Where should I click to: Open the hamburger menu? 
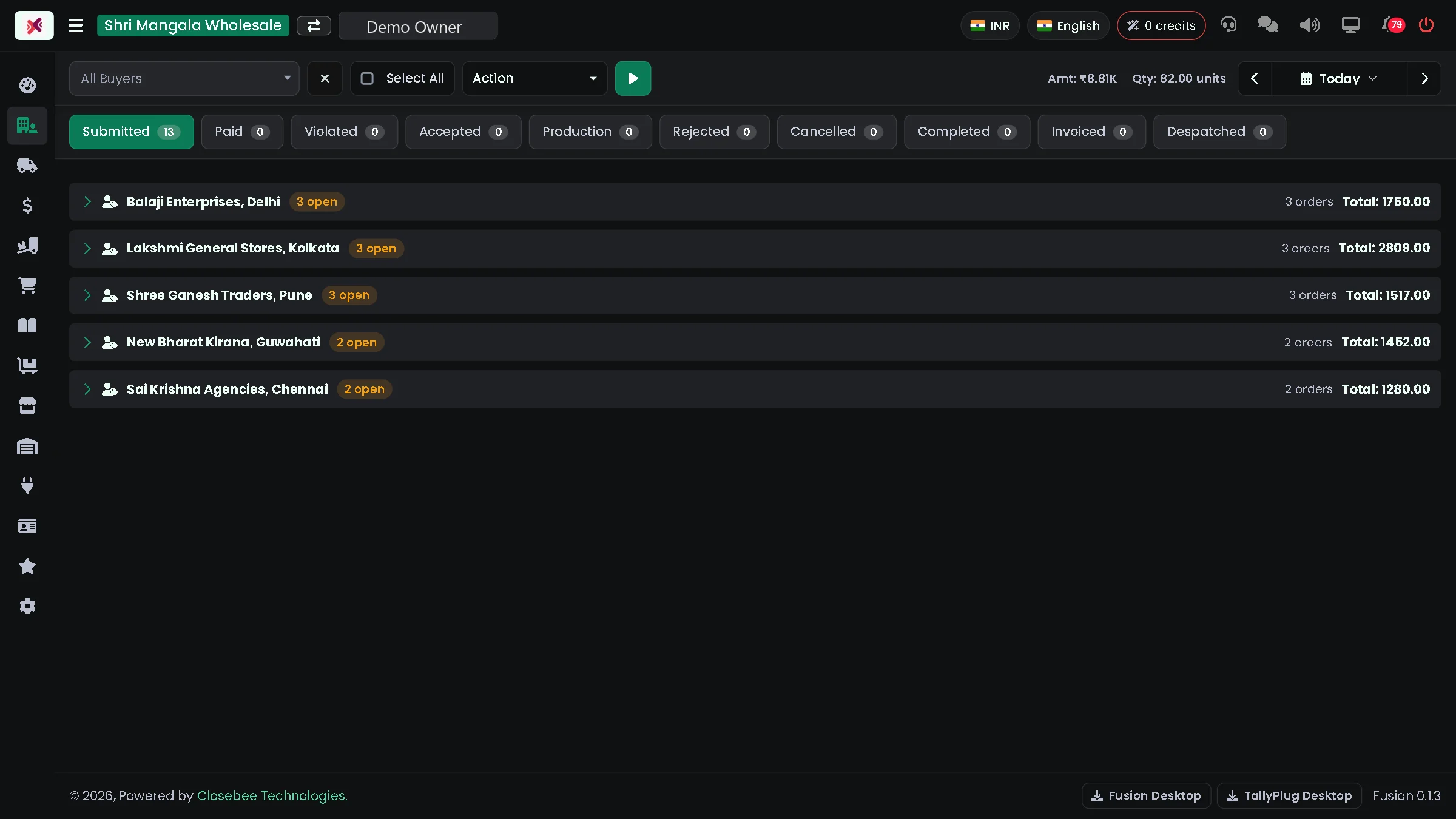[x=75, y=25]
